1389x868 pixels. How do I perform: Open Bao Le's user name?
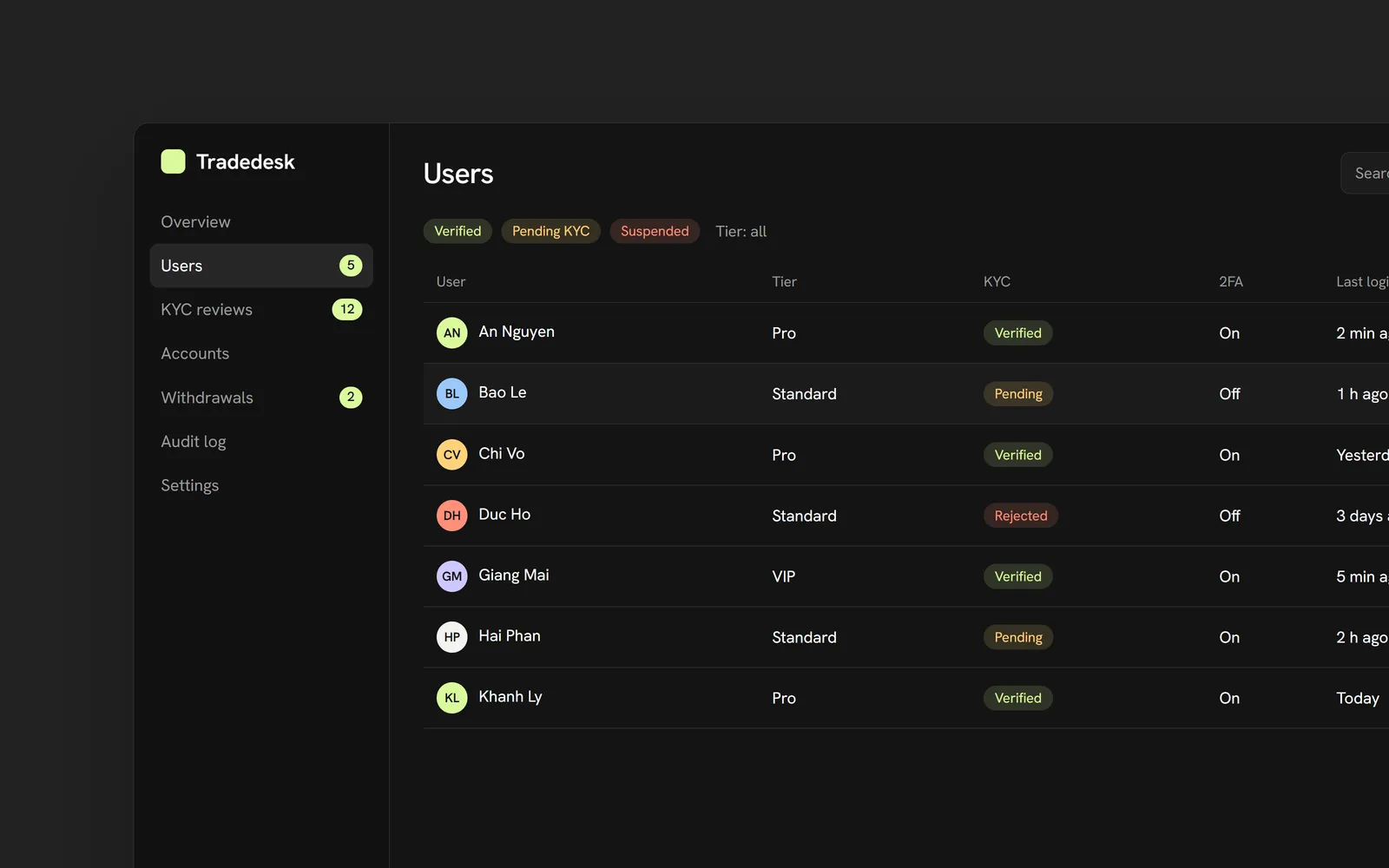click(x=503, y=392)
